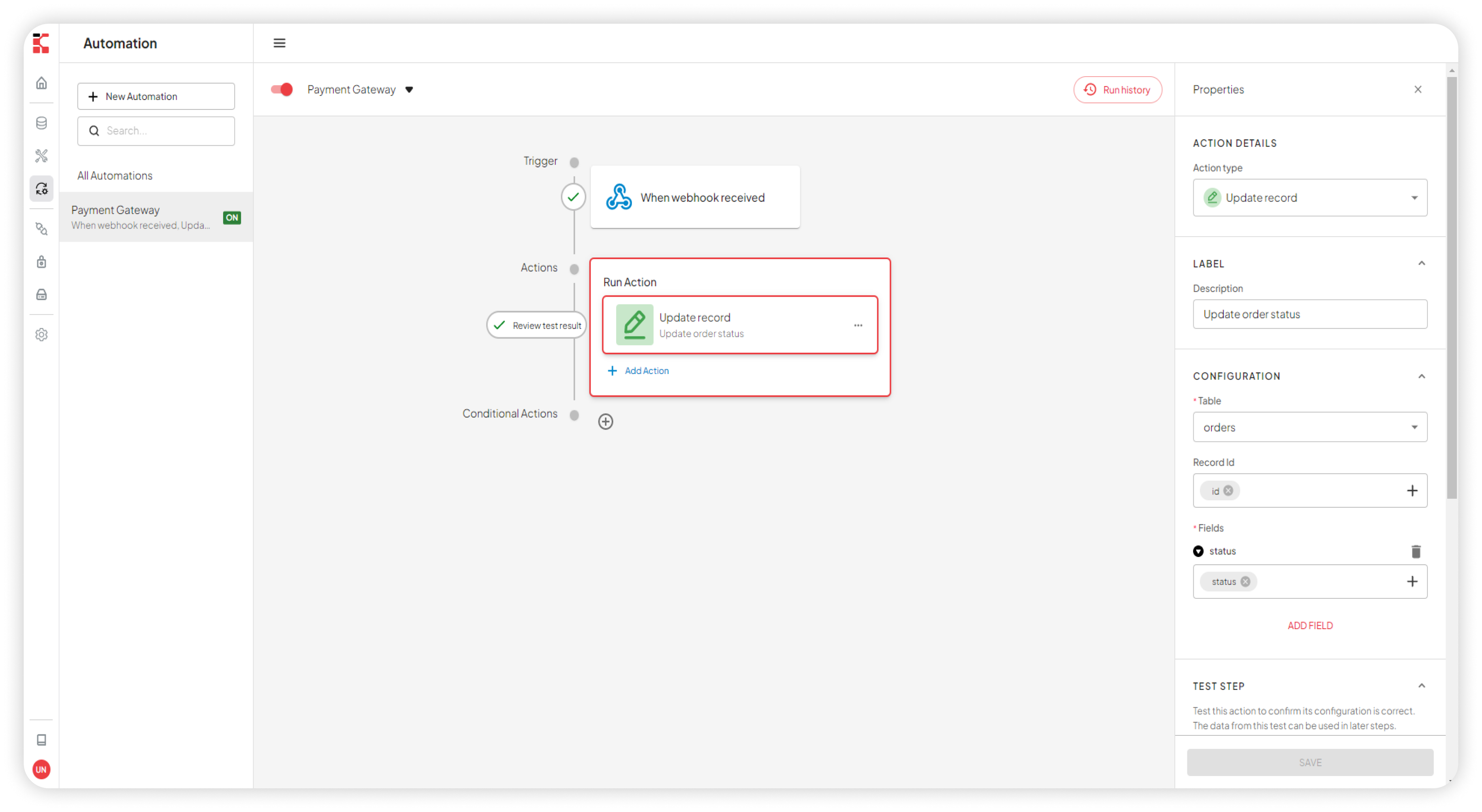Delete the status field with trash icon
Screen dimensions: 1482x812
pyautogui.click(x=1415, y=551)
